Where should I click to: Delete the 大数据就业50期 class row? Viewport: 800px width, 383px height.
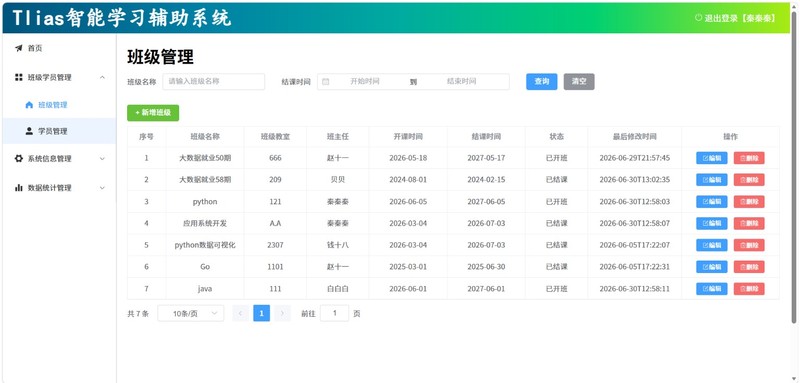[749, 158]
